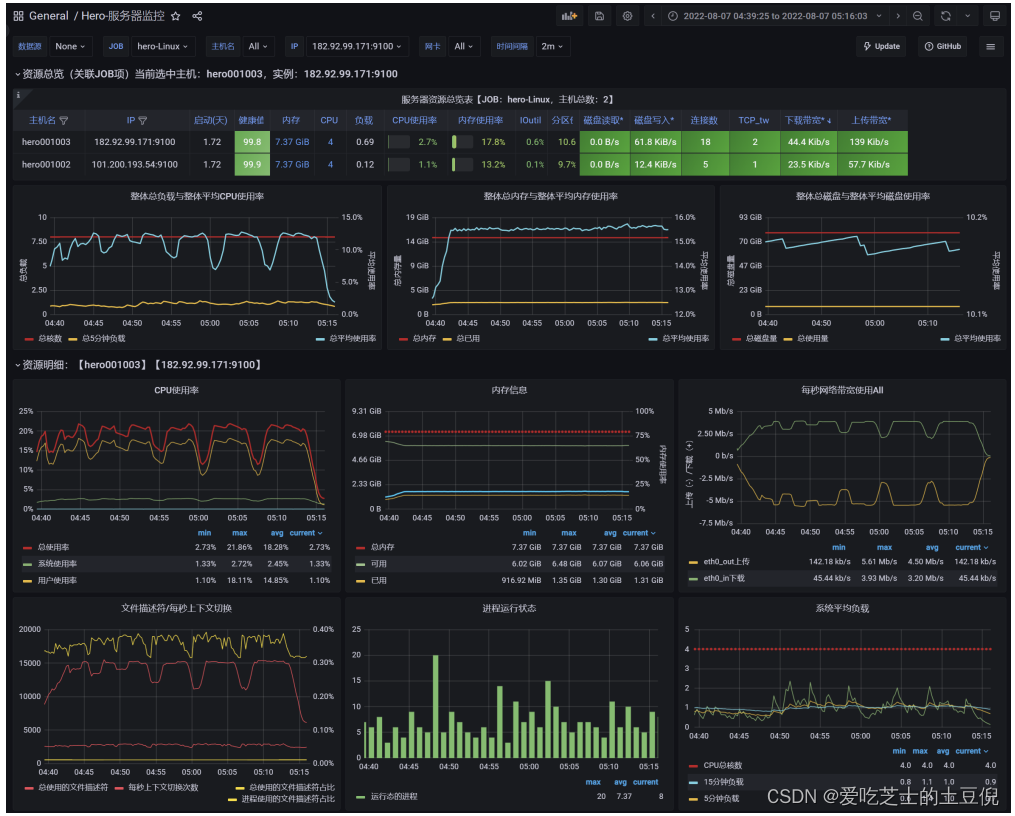
Task: Open the dashboards grid icon beside General
Action: click(x=18, y=16)
